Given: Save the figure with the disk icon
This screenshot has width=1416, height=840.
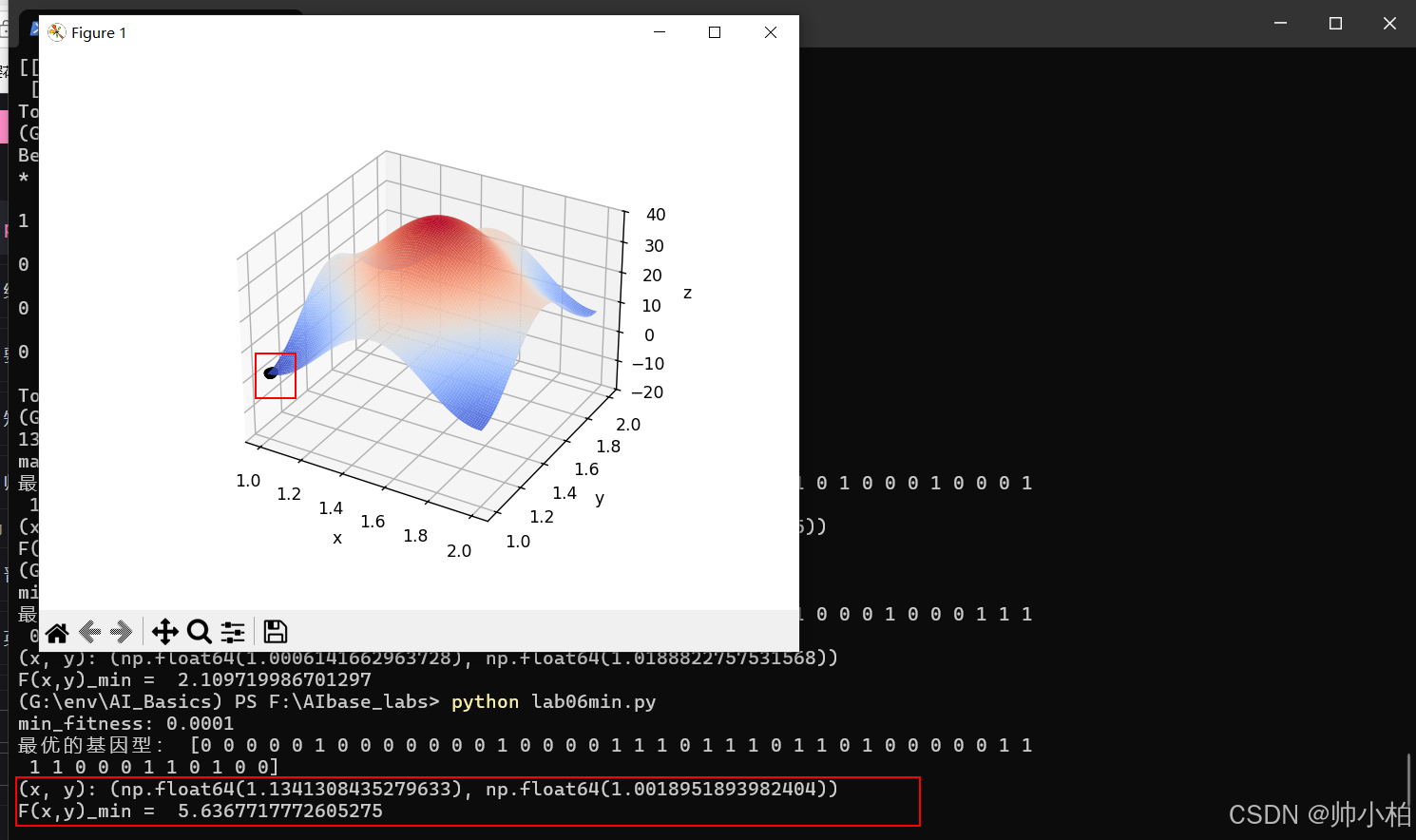Looking at the screenshot, I should (x=276, y=632).
